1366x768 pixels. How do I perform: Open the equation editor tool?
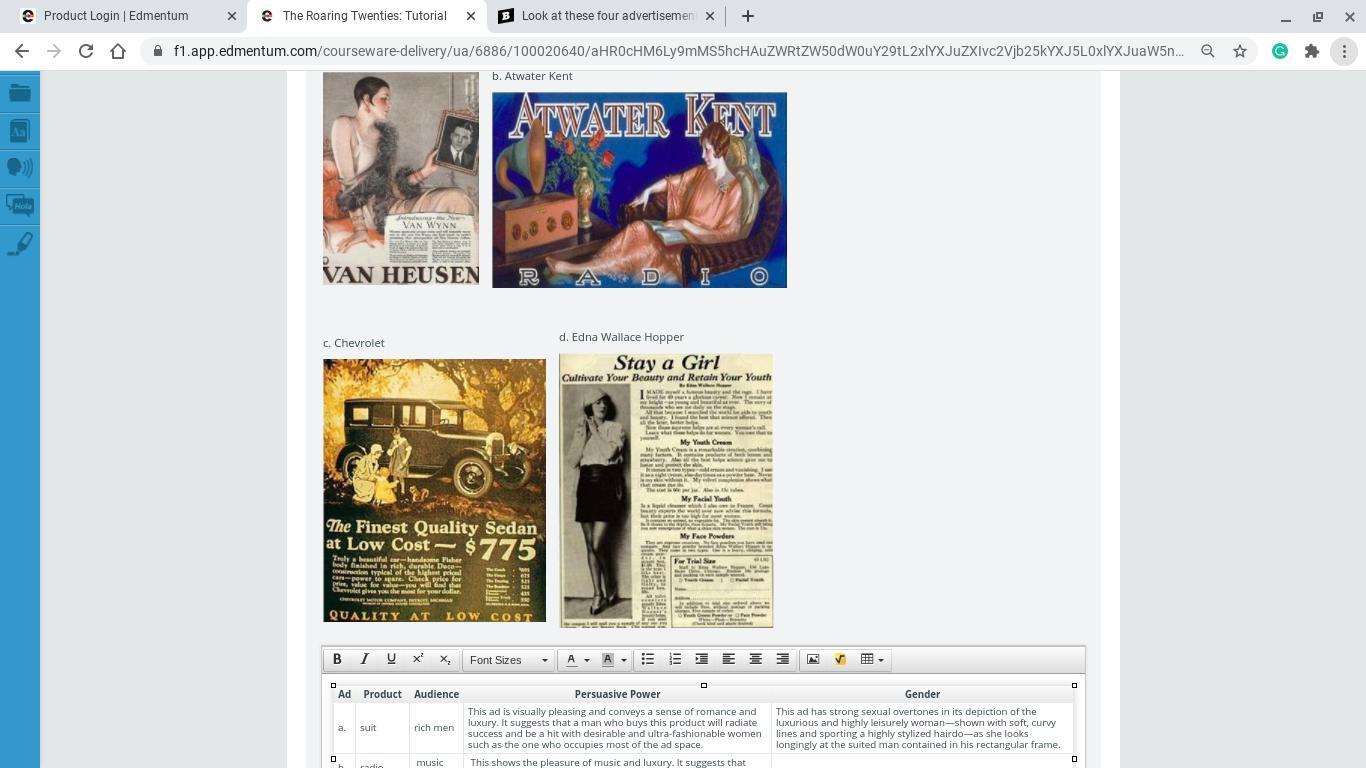pyautogui.click(x=840, y=660)
